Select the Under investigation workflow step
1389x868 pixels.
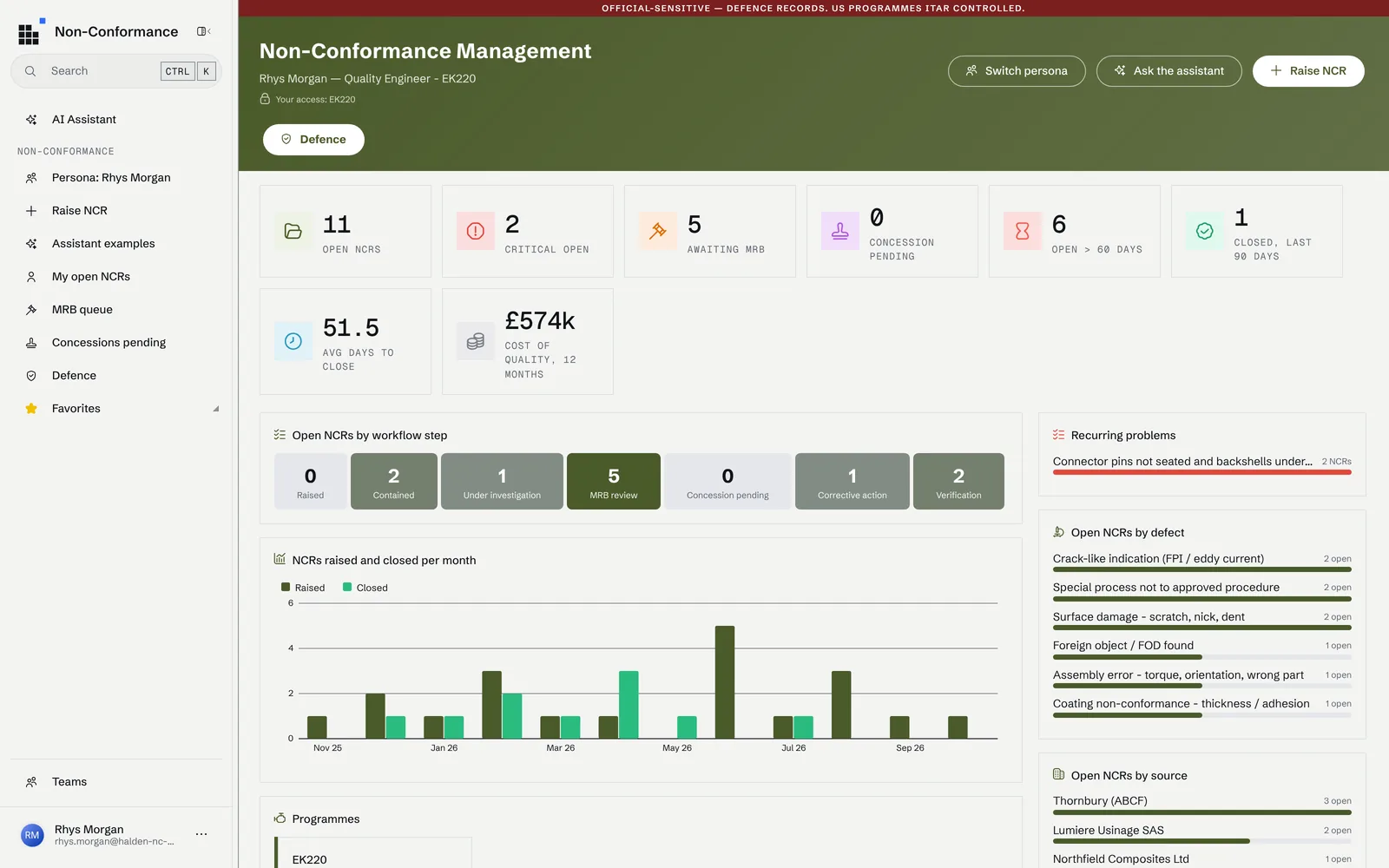(502, 481)
